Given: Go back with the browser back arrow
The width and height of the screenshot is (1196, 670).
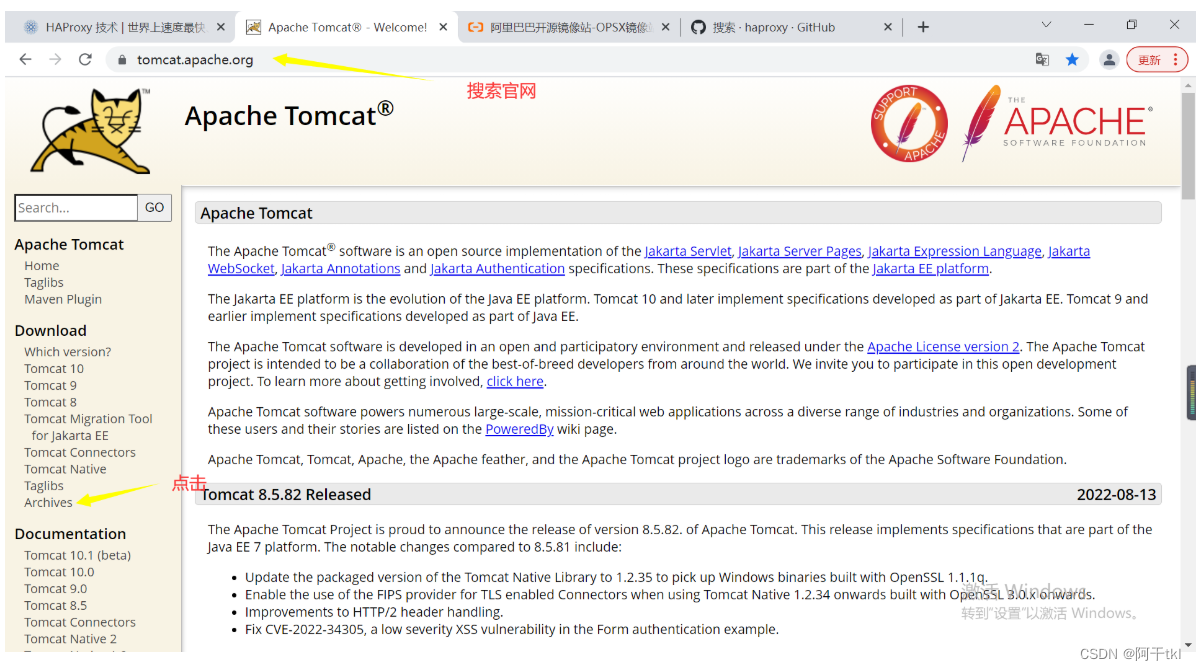Looking at the screenshot, I should click(x=25, y=60).
